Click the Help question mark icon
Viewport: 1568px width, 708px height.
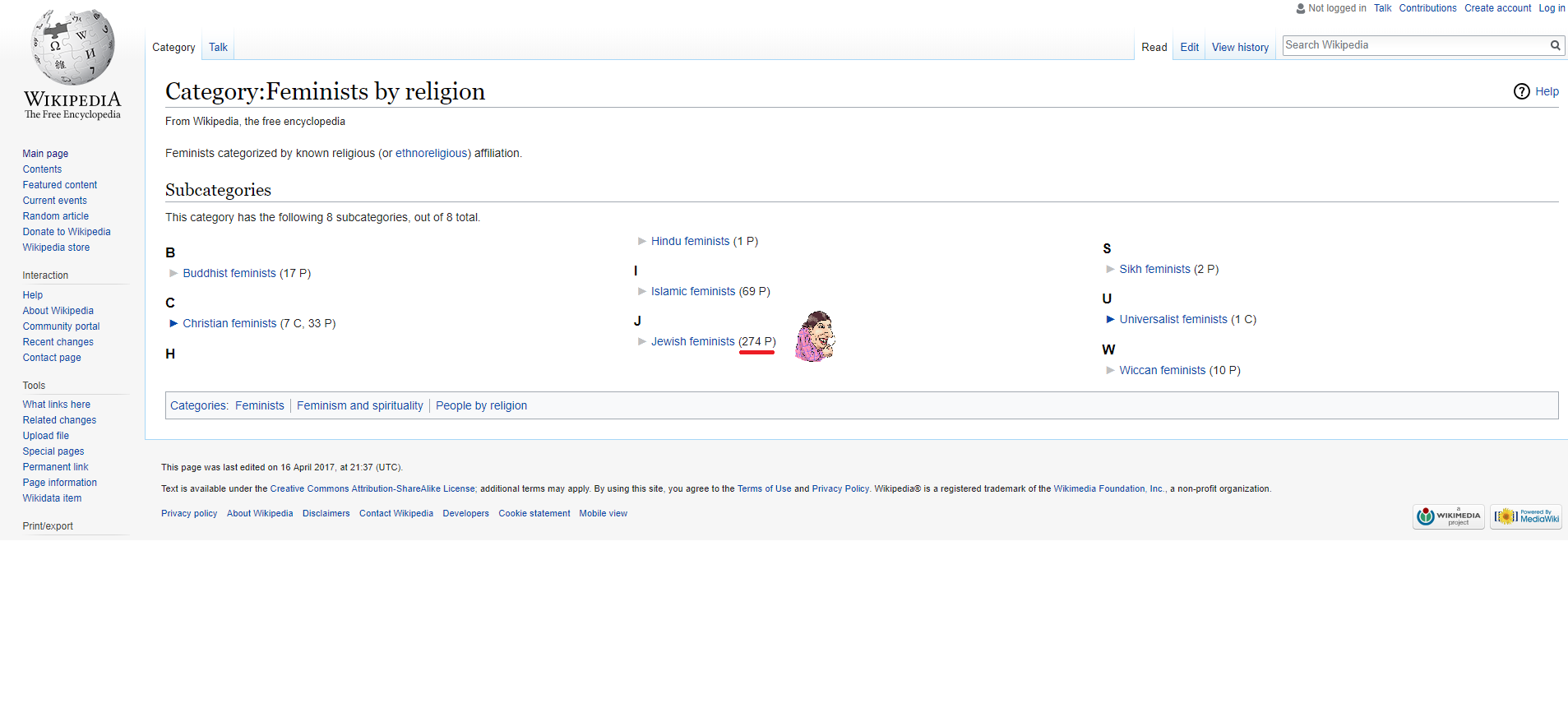coord(1521,91)
